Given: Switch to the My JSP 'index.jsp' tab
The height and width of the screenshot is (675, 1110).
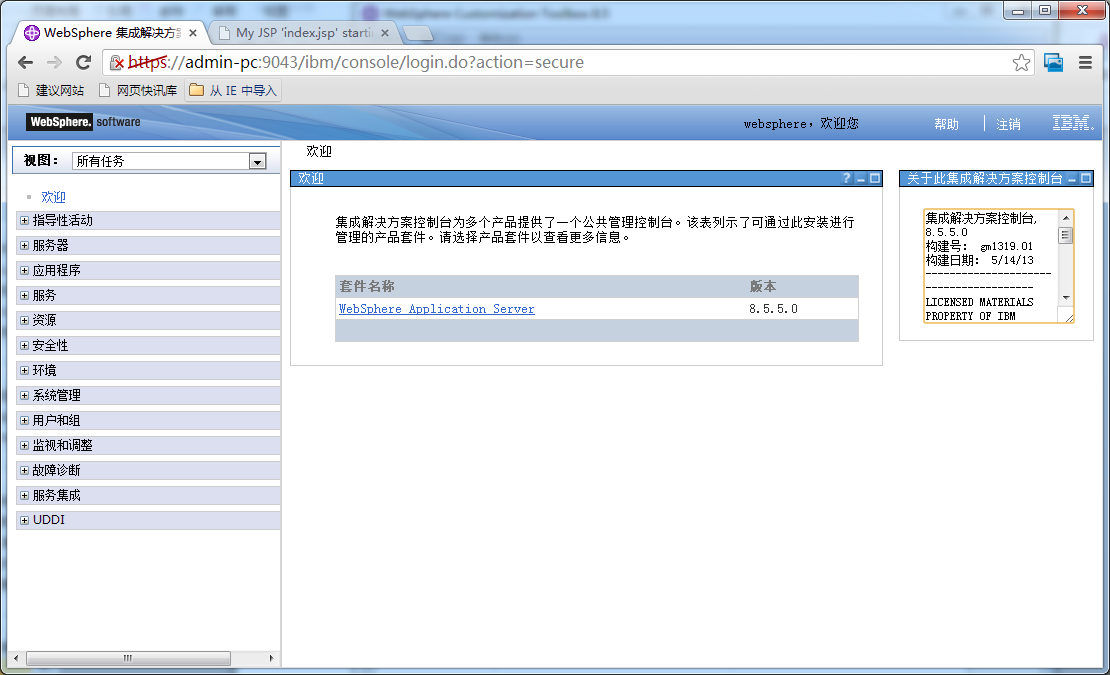Looking at the screenshot, I should pos(304,33).
